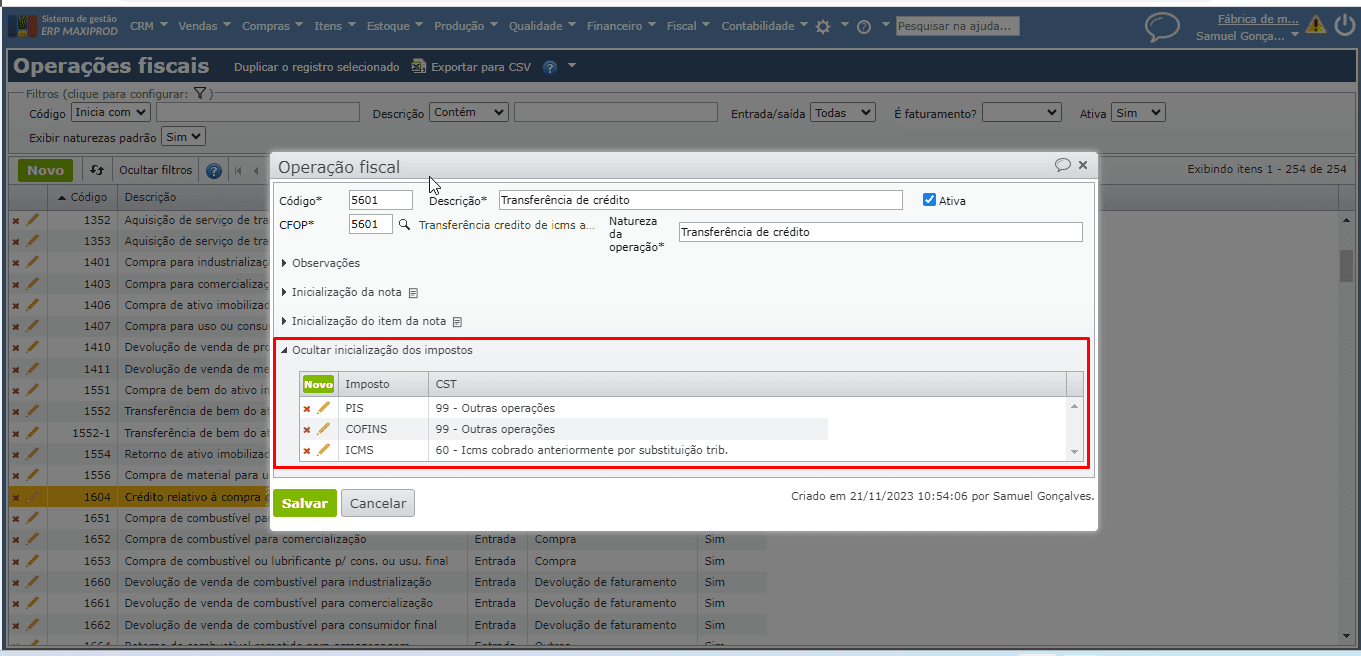The height and width of the screenshot is (656, 1361).
Task: Click the note icon beside Inicialização do item da nota
Action: (x=457, y=322)
